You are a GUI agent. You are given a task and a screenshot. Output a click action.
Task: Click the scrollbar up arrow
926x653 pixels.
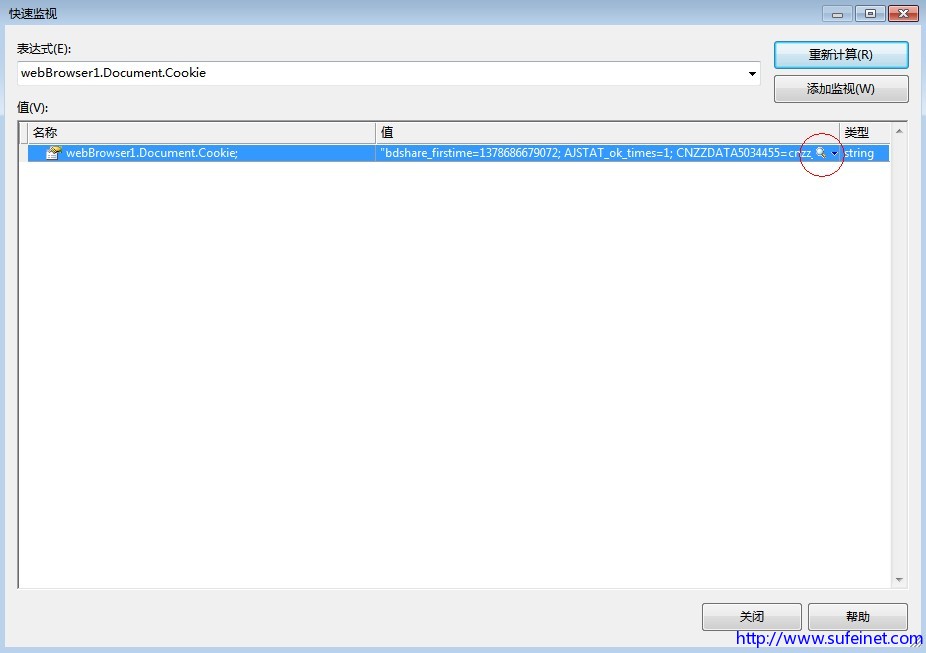click(x=899, y=131)
